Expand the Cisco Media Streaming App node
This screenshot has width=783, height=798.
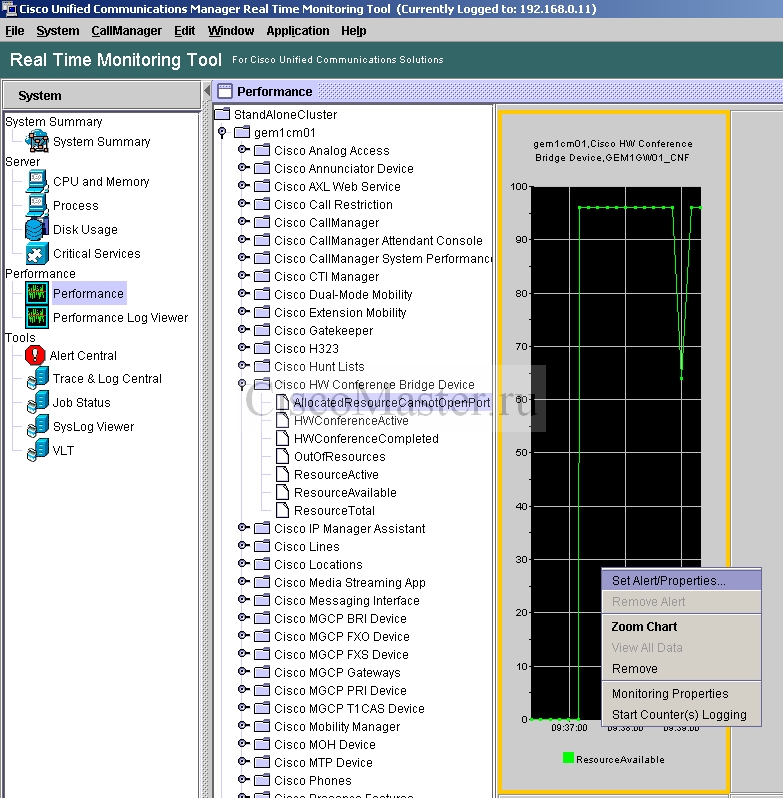point(244,581)
